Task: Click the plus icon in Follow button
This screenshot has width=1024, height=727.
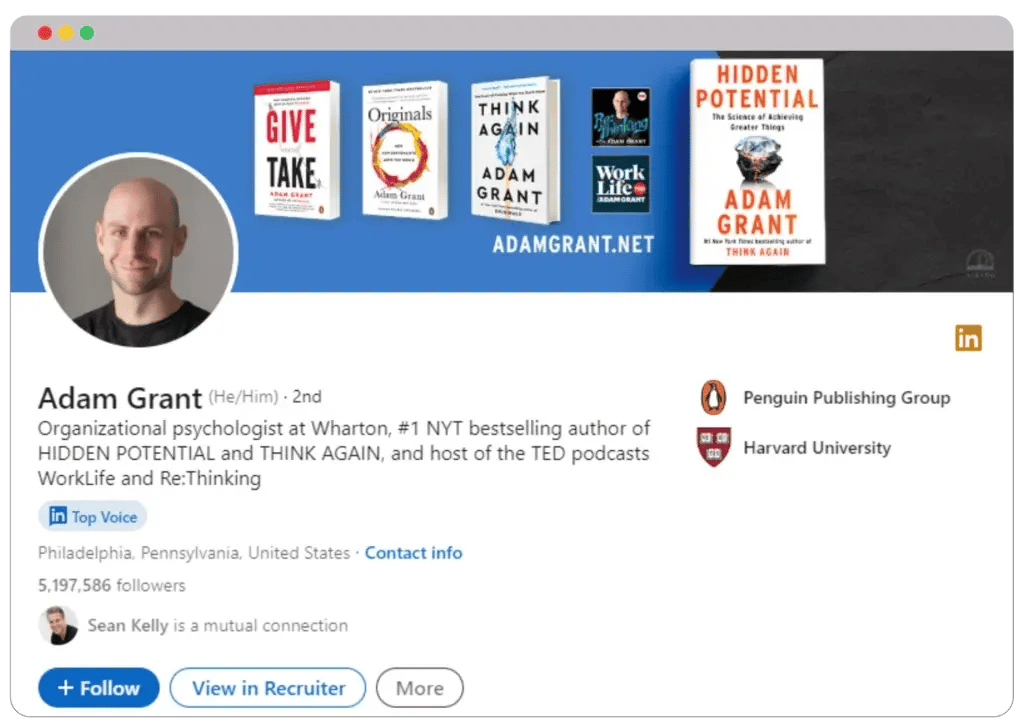Action: point(65,688)
